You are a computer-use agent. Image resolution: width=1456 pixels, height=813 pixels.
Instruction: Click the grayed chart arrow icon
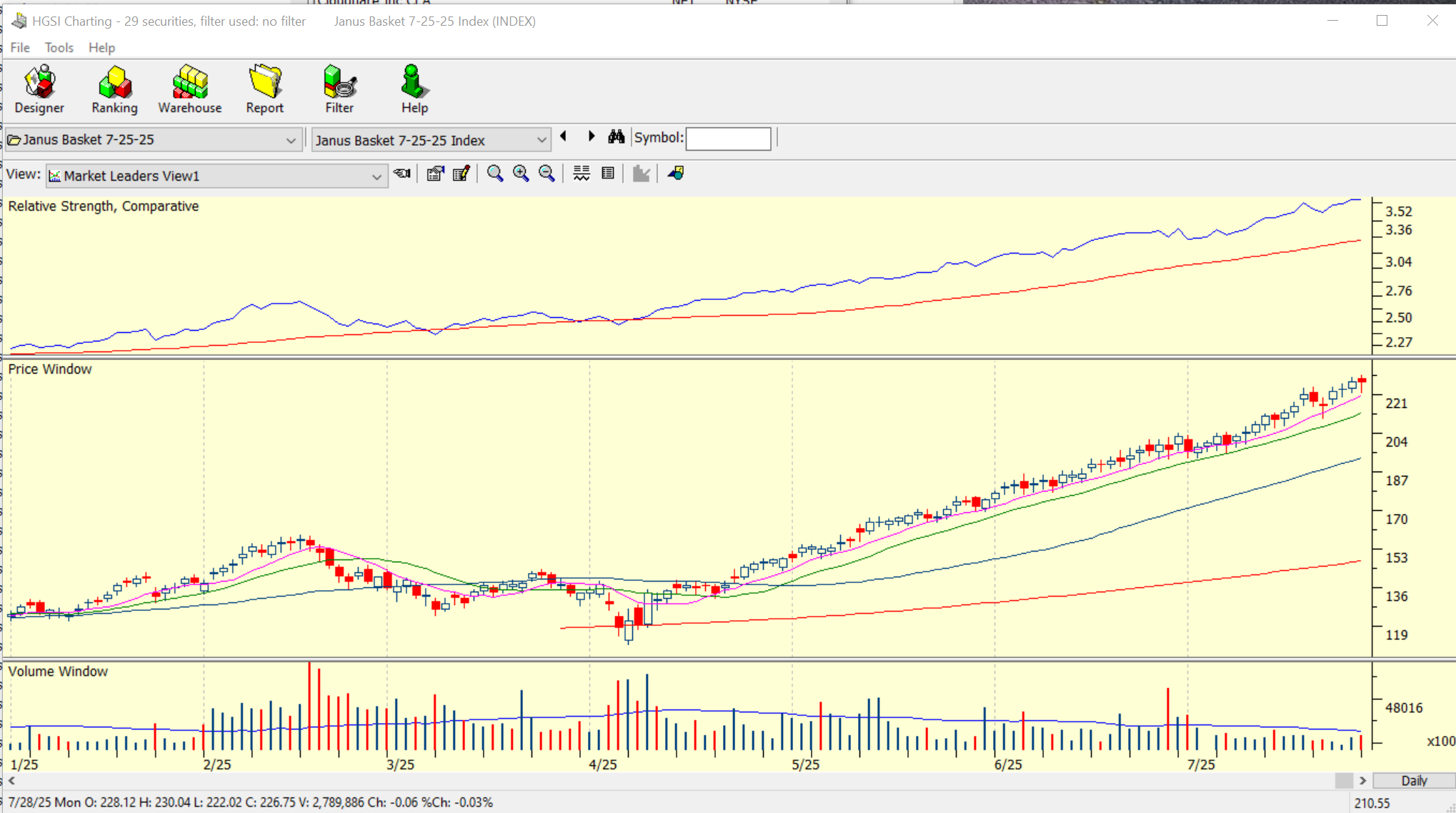click(x=641, y=174)
